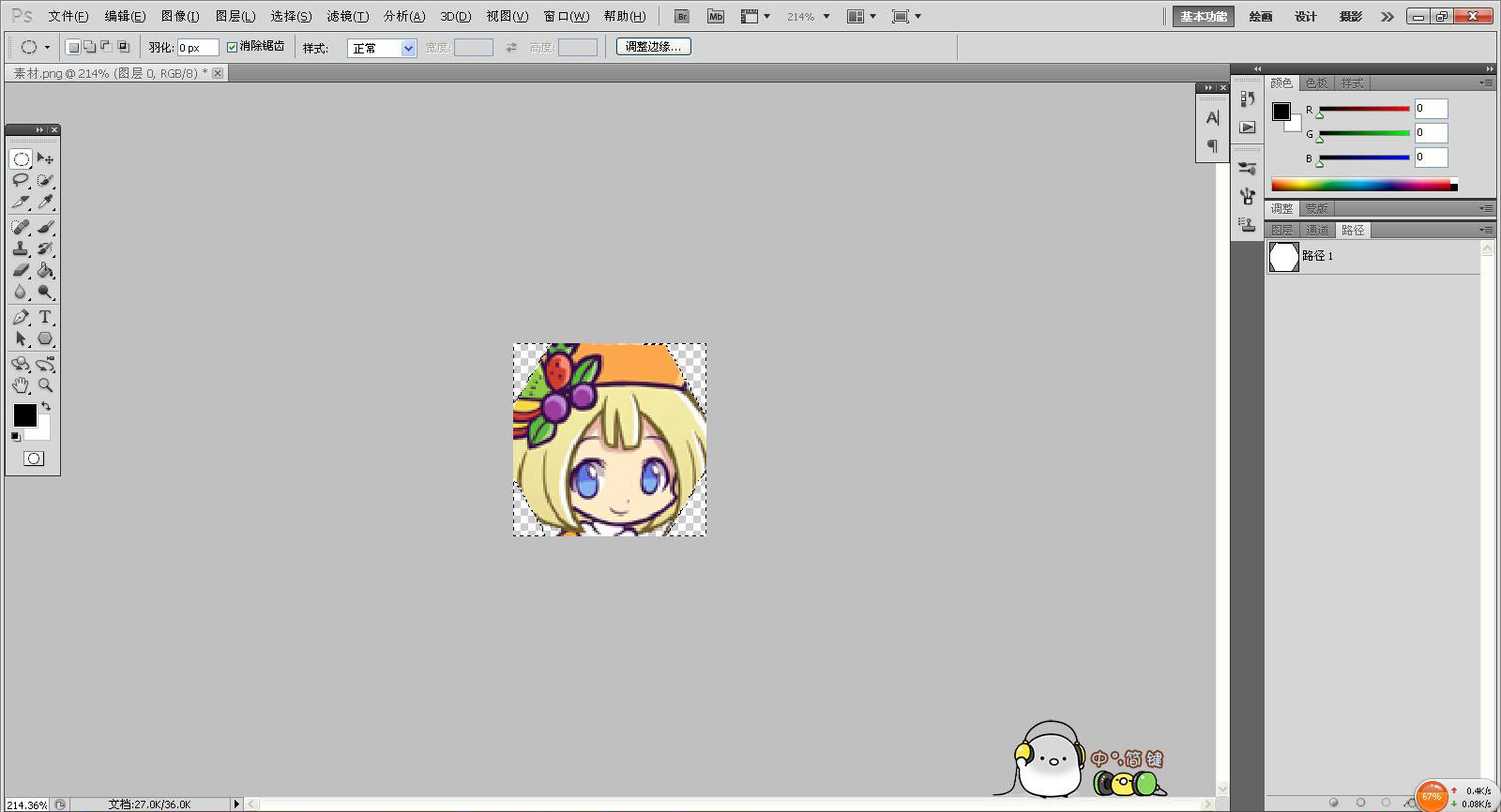Screen dimensions: 1501x812
Task: Swap foreground and background colors
Action: click(46, 407)
